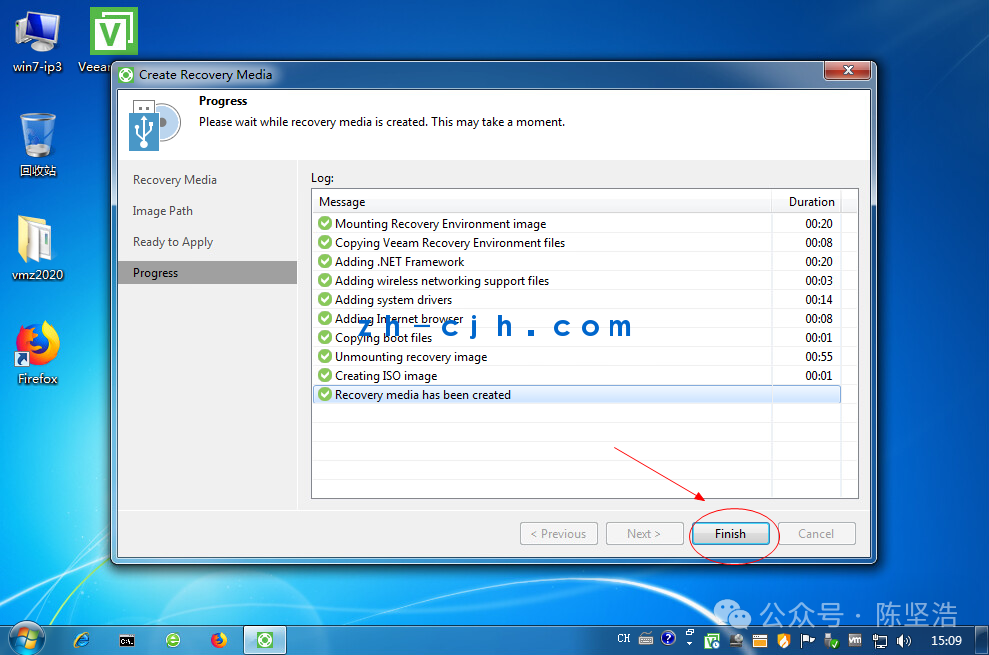The height and width of the screenshot is (655, 989).
Task: Close the Create Recovery Media dialog
Action: coord(848,70)
